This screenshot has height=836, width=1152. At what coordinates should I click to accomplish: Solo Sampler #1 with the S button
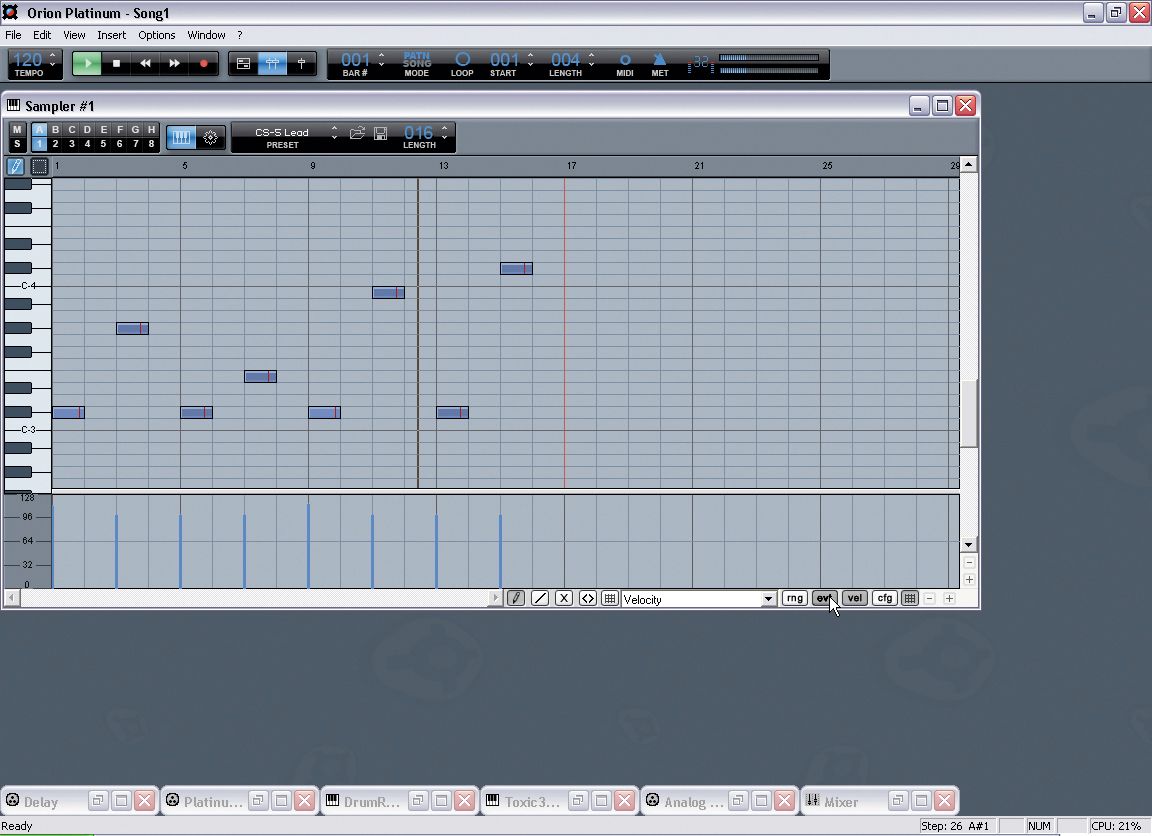tap(17, 144)
